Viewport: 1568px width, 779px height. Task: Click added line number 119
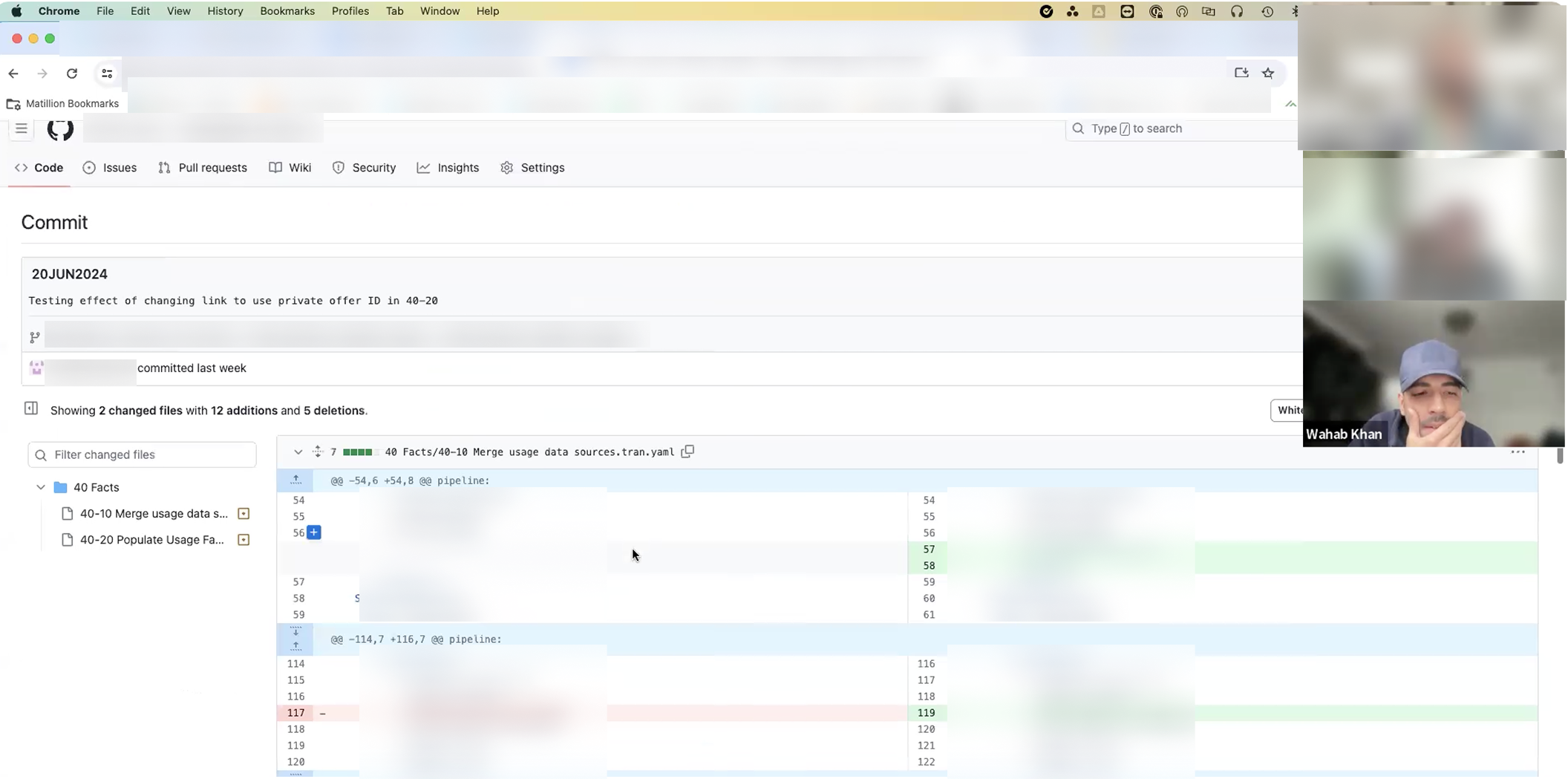(x=927, y=713)
